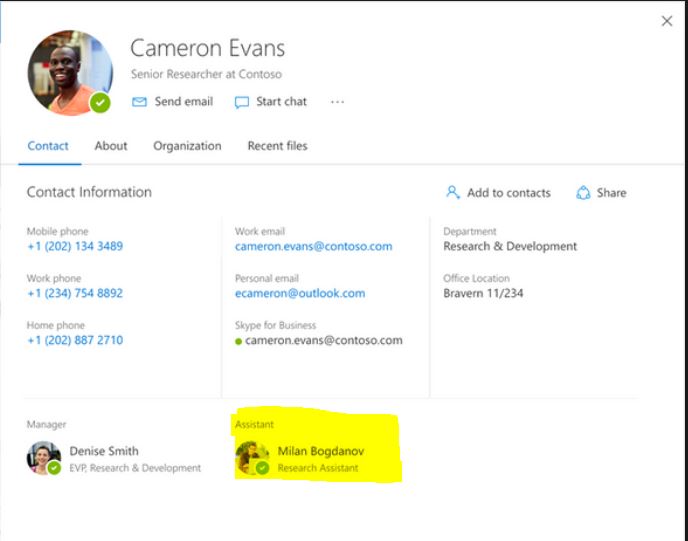This screenshot has height=541, width=688.
Task: Call work phone +1 (234) 754 8892
Action: tap(75, 293)
